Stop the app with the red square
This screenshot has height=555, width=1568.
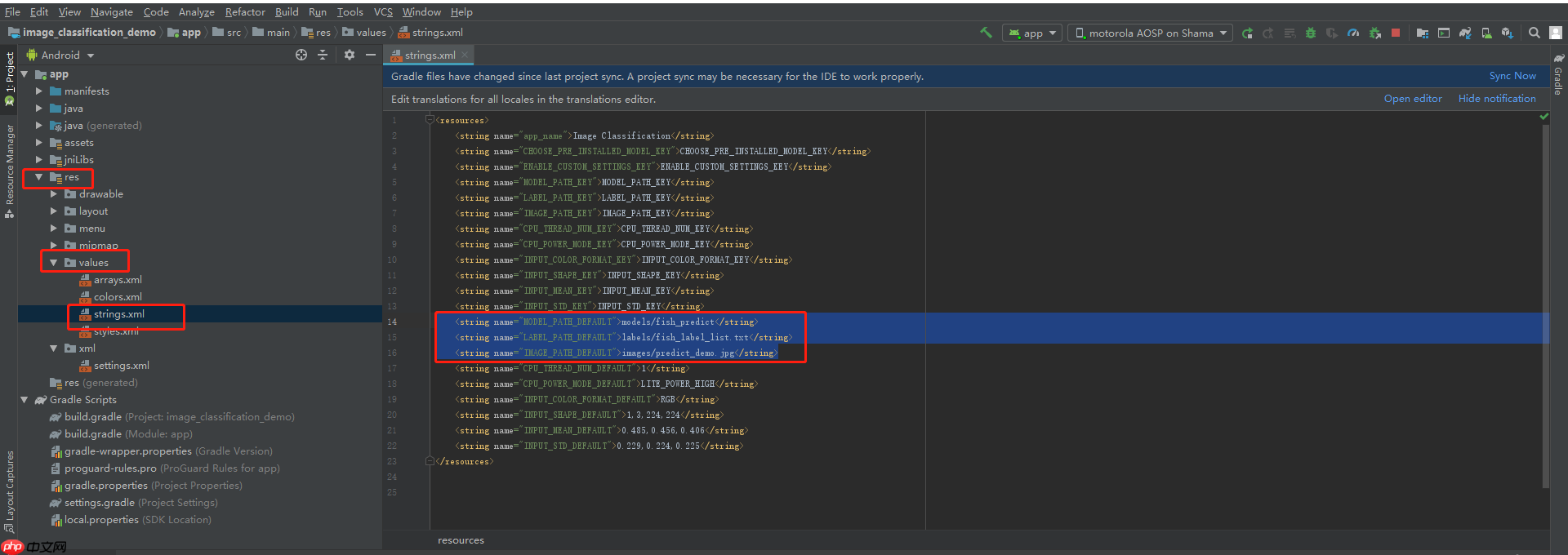pyautogui.click(x=1396, y=33)
